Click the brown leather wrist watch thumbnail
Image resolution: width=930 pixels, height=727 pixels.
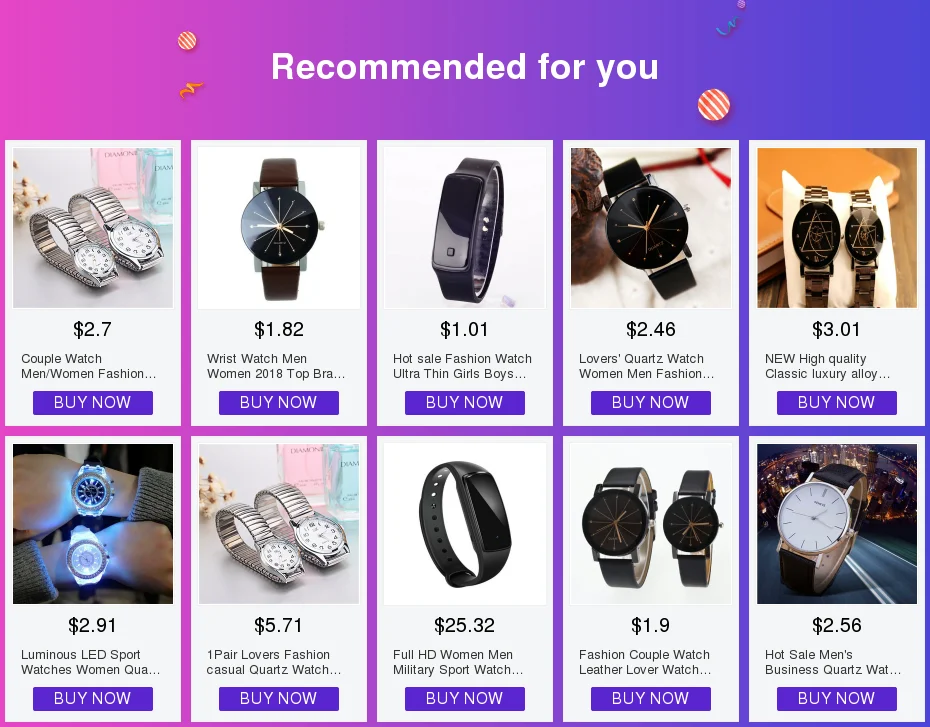click(x=279, y=228)
